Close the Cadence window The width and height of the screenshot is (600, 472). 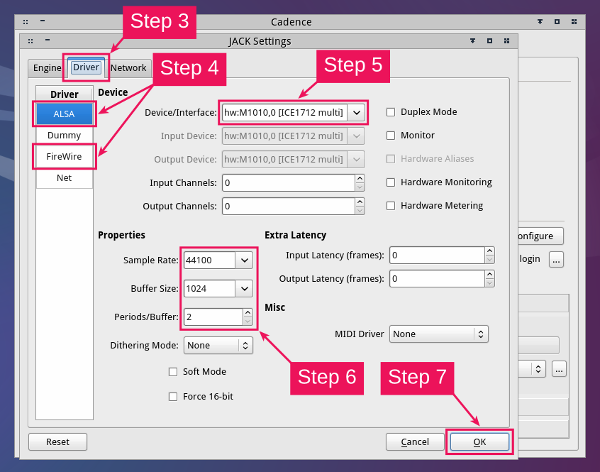point(574,22)
